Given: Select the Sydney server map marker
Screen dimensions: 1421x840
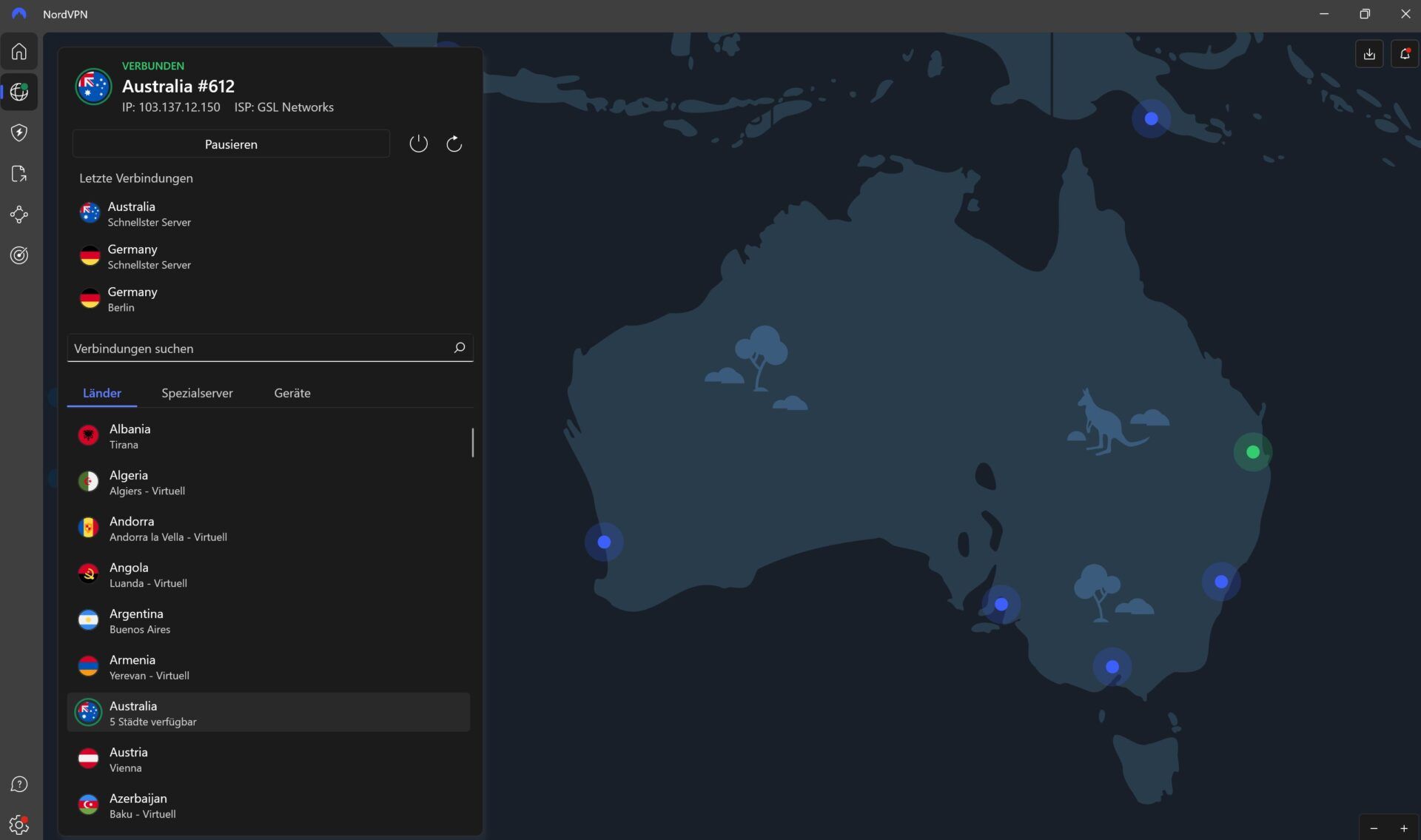Looking at the screenshot, I should [1221, 582].
